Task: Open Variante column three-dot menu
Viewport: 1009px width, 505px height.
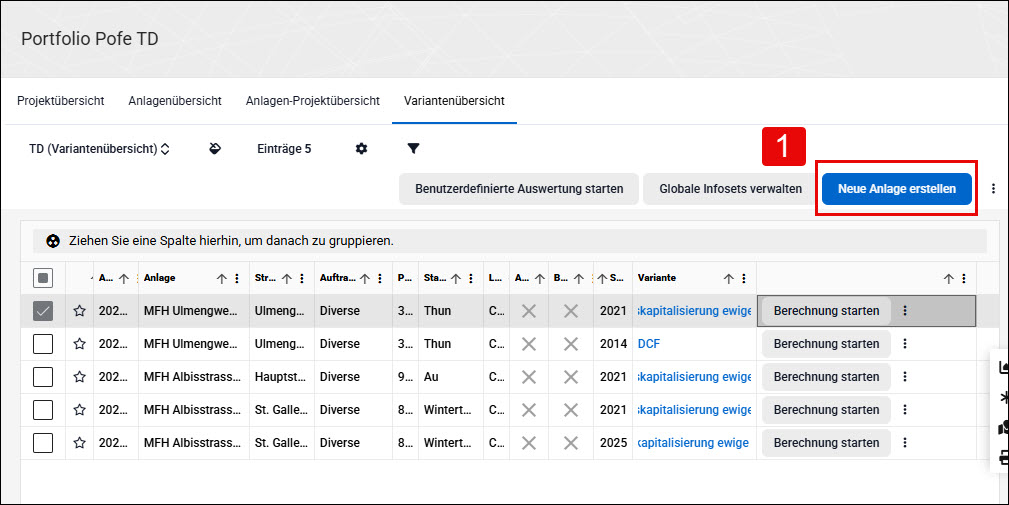Action: [x=744, y=279]
